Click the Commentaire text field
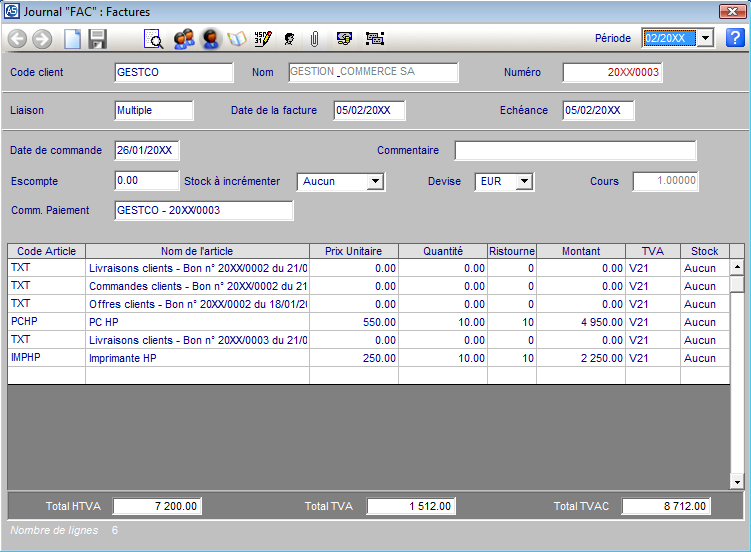 click(575, 151)
